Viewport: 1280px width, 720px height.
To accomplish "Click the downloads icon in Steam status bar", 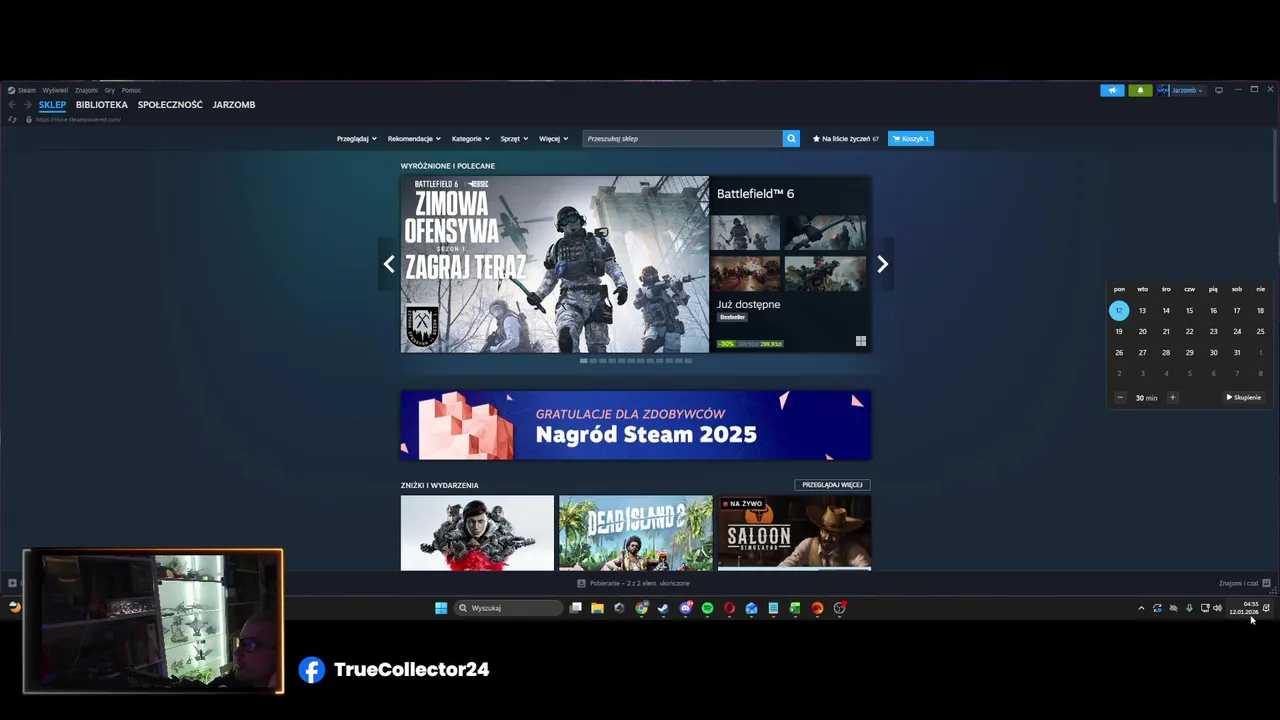I will tap(581, 583).
